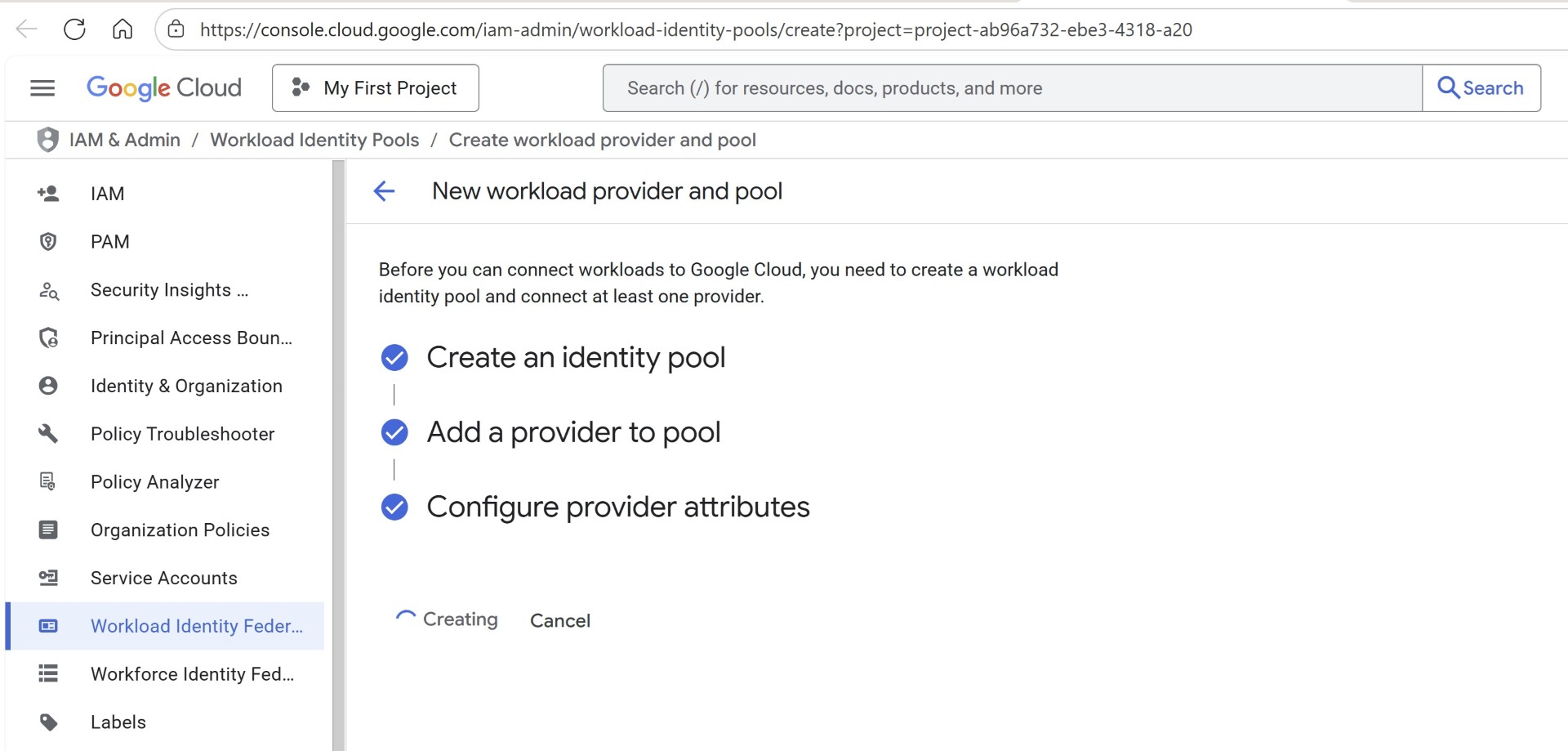The width and height of the screenshot is (1568, 751).
Task: Click the Creating progress button
Action: pyautogui.click(x=446, y=619)
